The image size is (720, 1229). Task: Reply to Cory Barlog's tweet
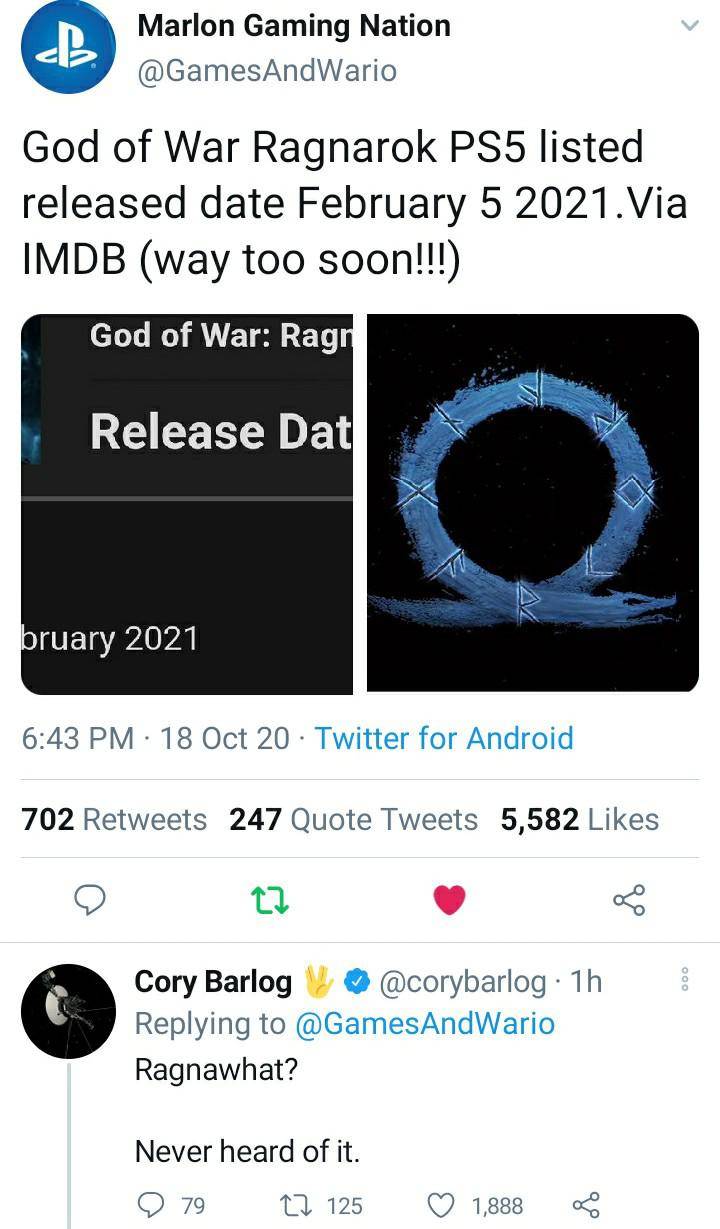(150, 1205)
